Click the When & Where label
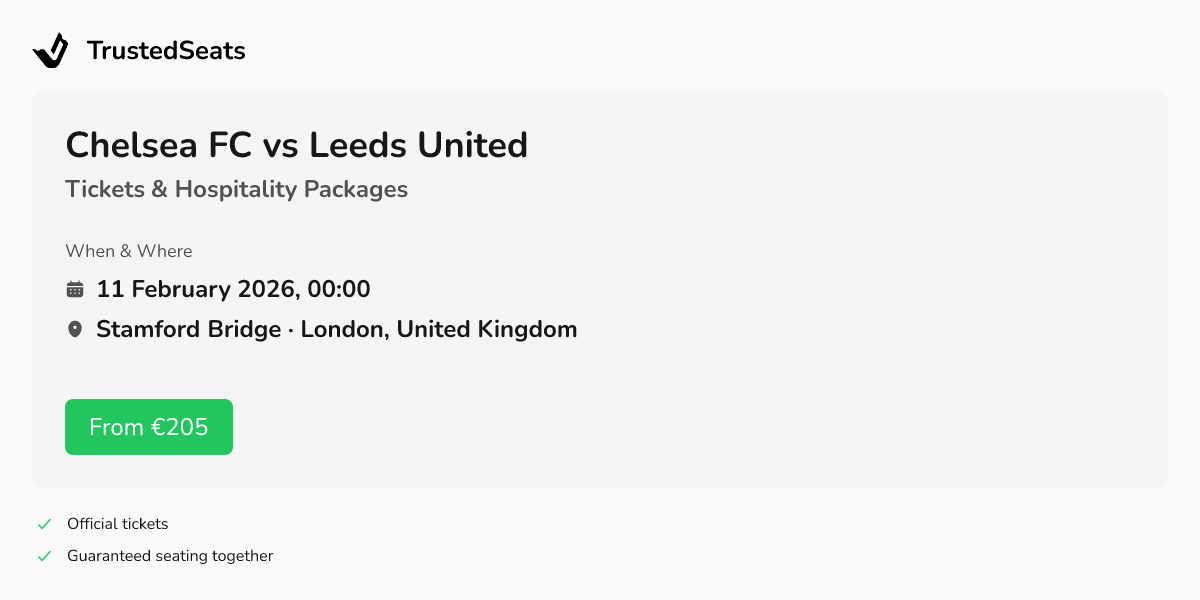Screen dimensions: 1200x600 pyautogui.click(x=129, y=251)
